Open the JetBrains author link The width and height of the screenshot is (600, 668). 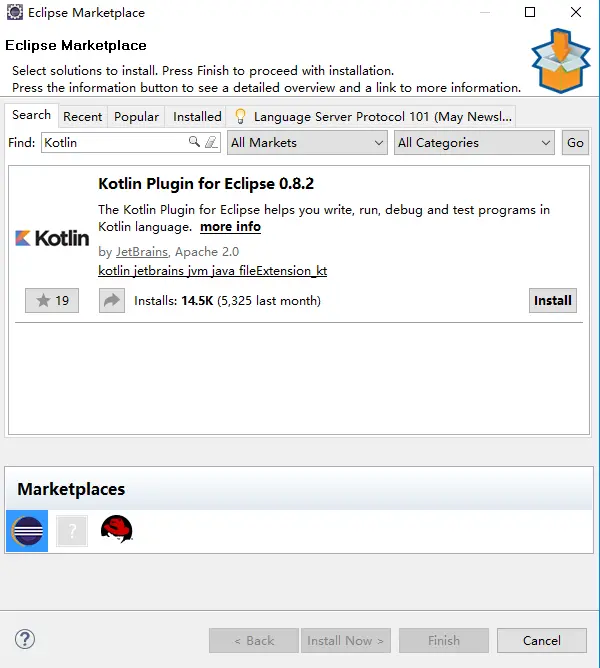click(142, 252)
